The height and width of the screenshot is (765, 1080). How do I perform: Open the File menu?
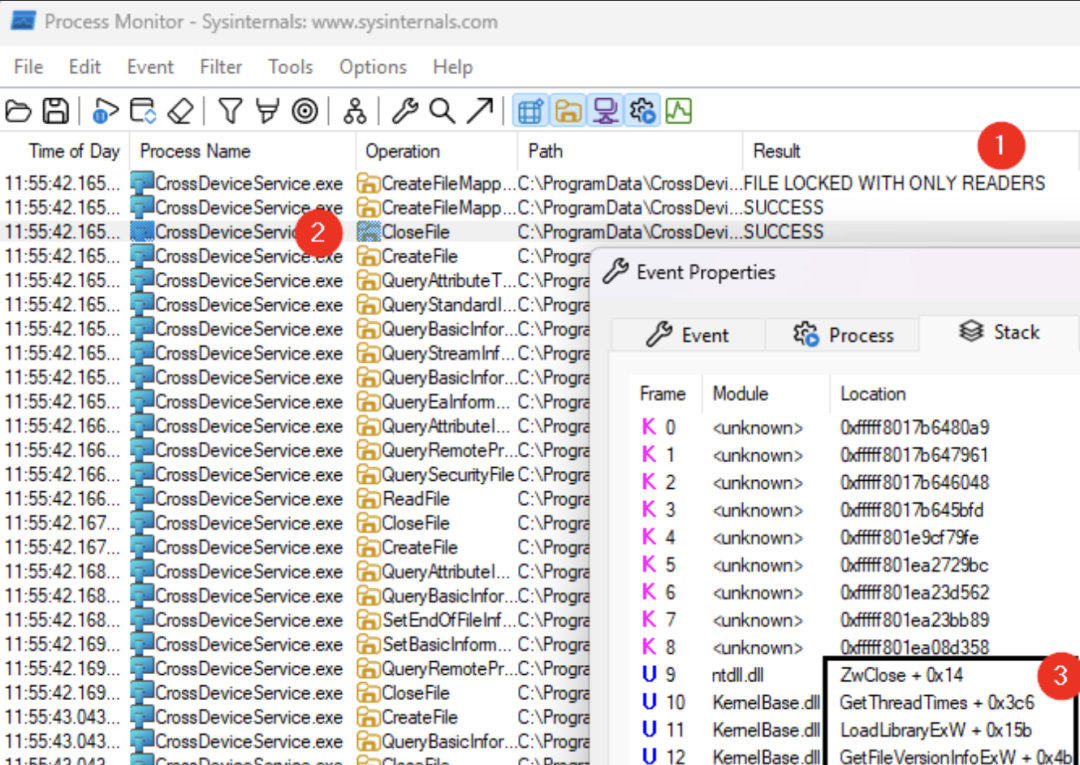[x=28, y=67]
